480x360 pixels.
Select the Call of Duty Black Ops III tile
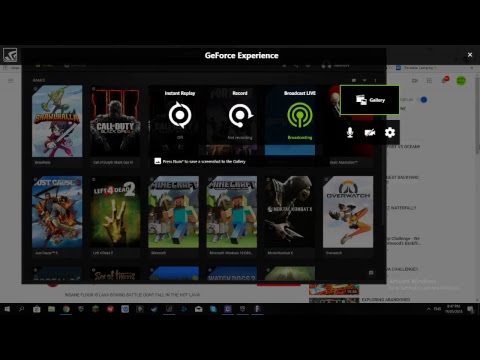pos(115,121)
